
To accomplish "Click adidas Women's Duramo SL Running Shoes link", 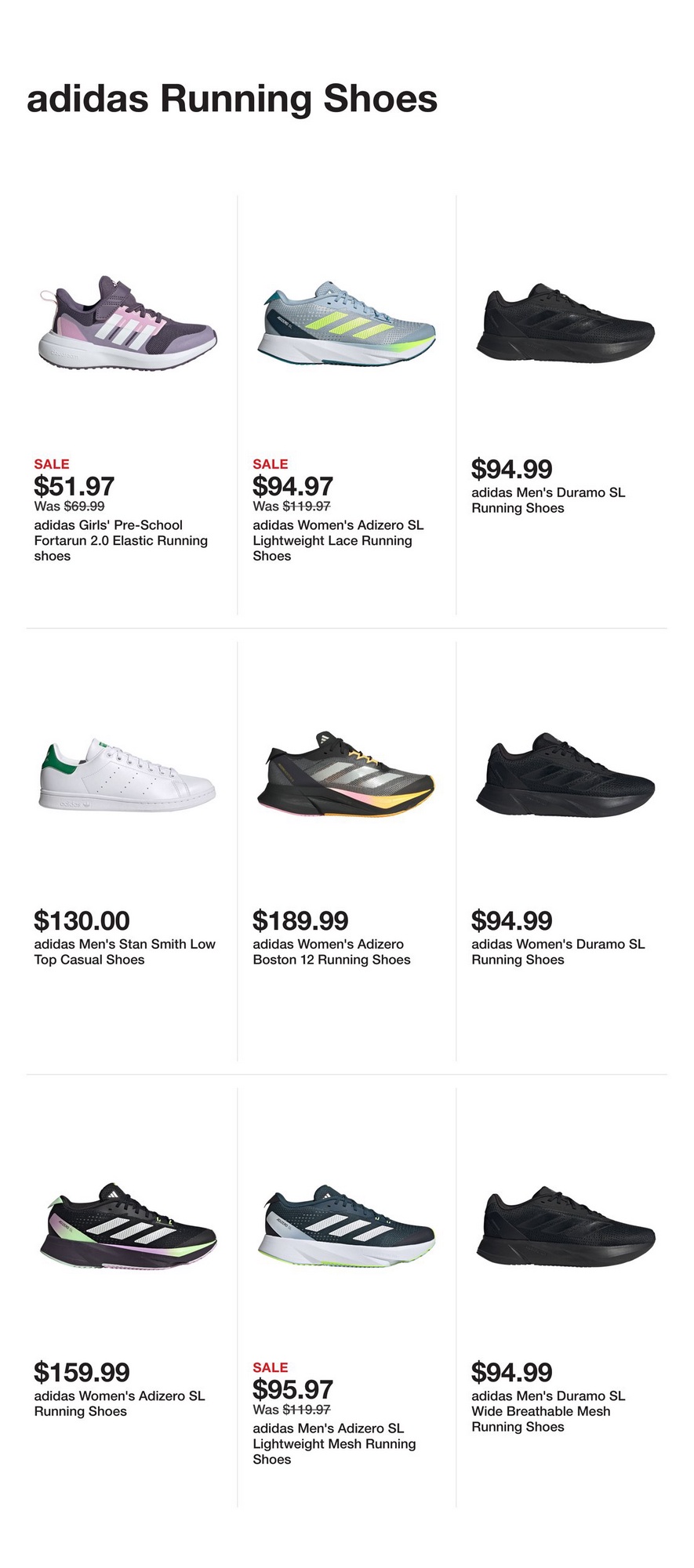I will coord(558,952).
